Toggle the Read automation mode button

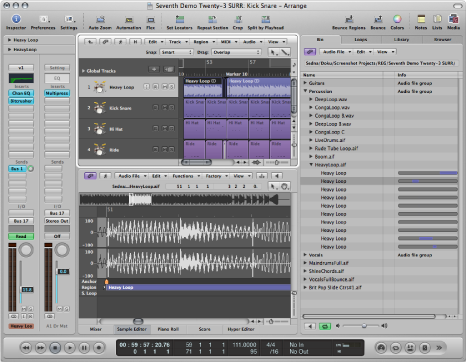[21, 236]
